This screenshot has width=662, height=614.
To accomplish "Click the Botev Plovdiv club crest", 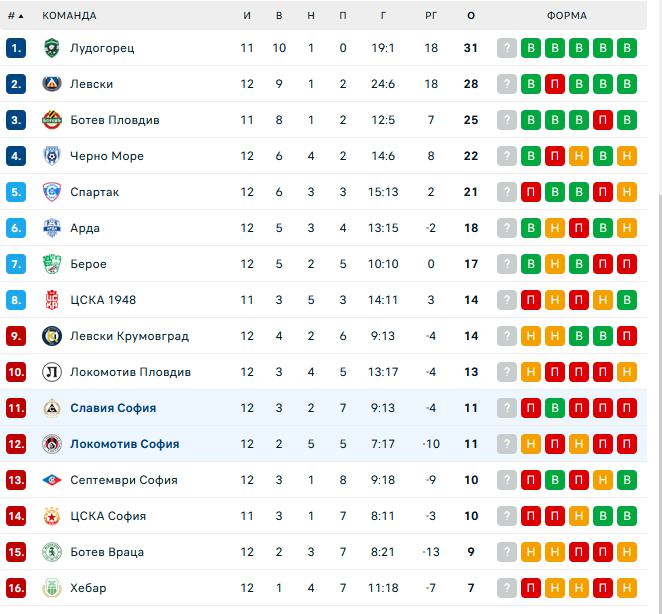I will pyautogui.click(x=52, y=120).
